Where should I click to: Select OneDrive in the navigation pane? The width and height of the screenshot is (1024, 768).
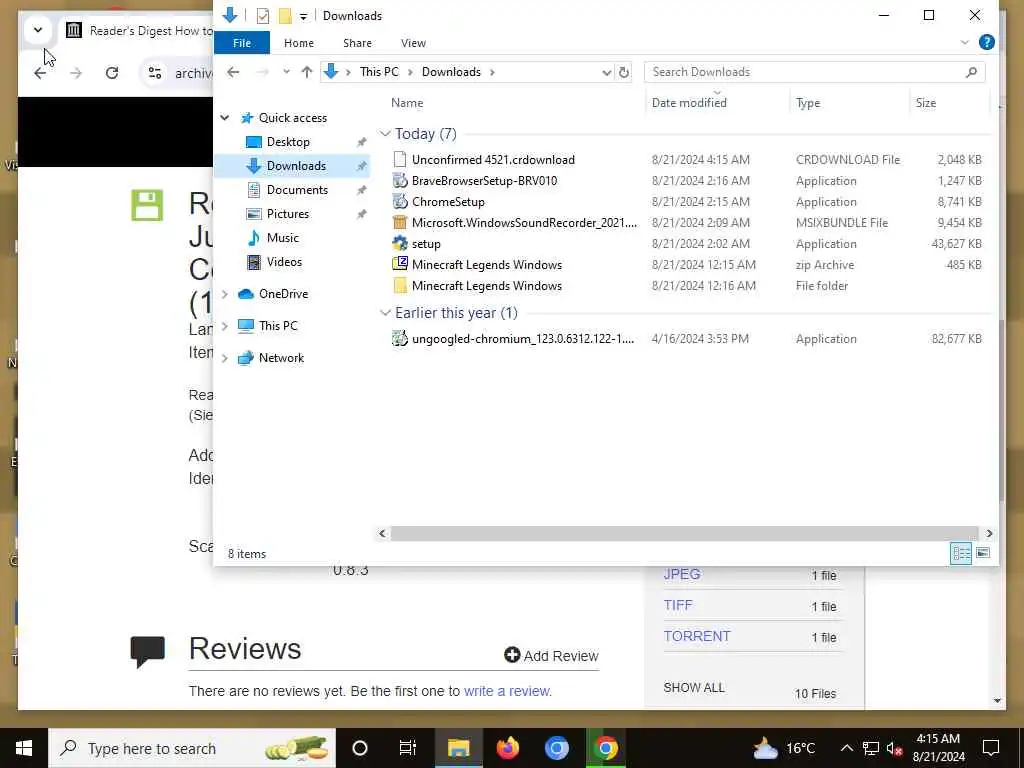pyautogui.click(x=283, y=294)
